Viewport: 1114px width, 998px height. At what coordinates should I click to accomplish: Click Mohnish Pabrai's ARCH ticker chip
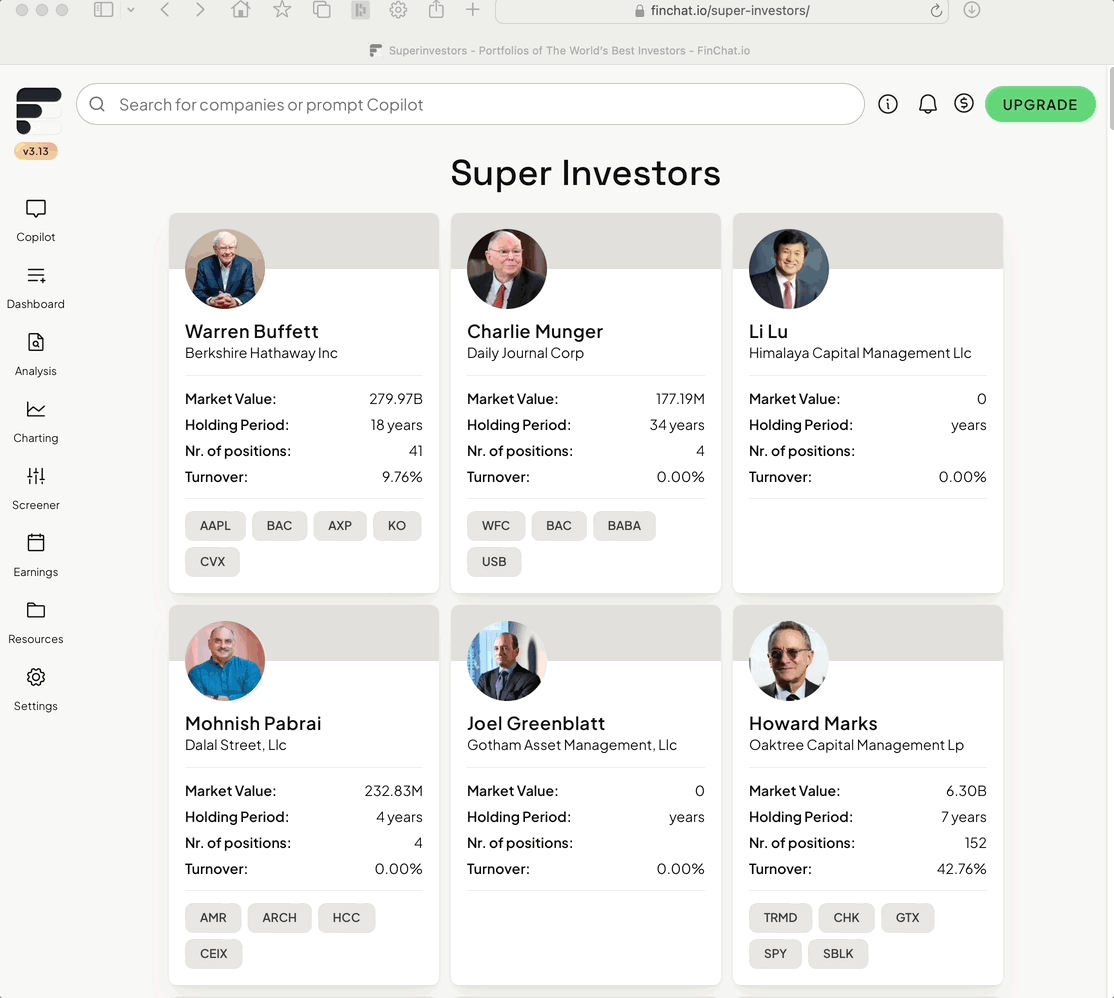279,918
